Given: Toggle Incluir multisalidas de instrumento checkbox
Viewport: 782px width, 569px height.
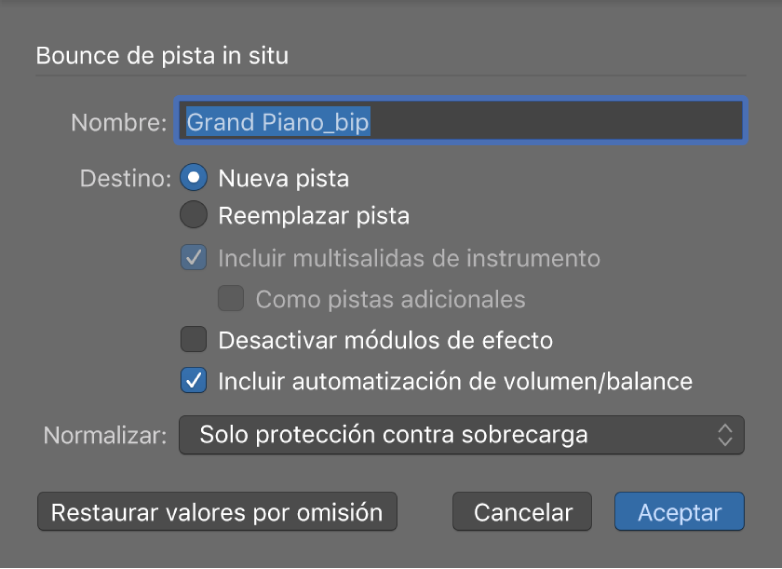Looking at the screenshot, I should point(194,258).
